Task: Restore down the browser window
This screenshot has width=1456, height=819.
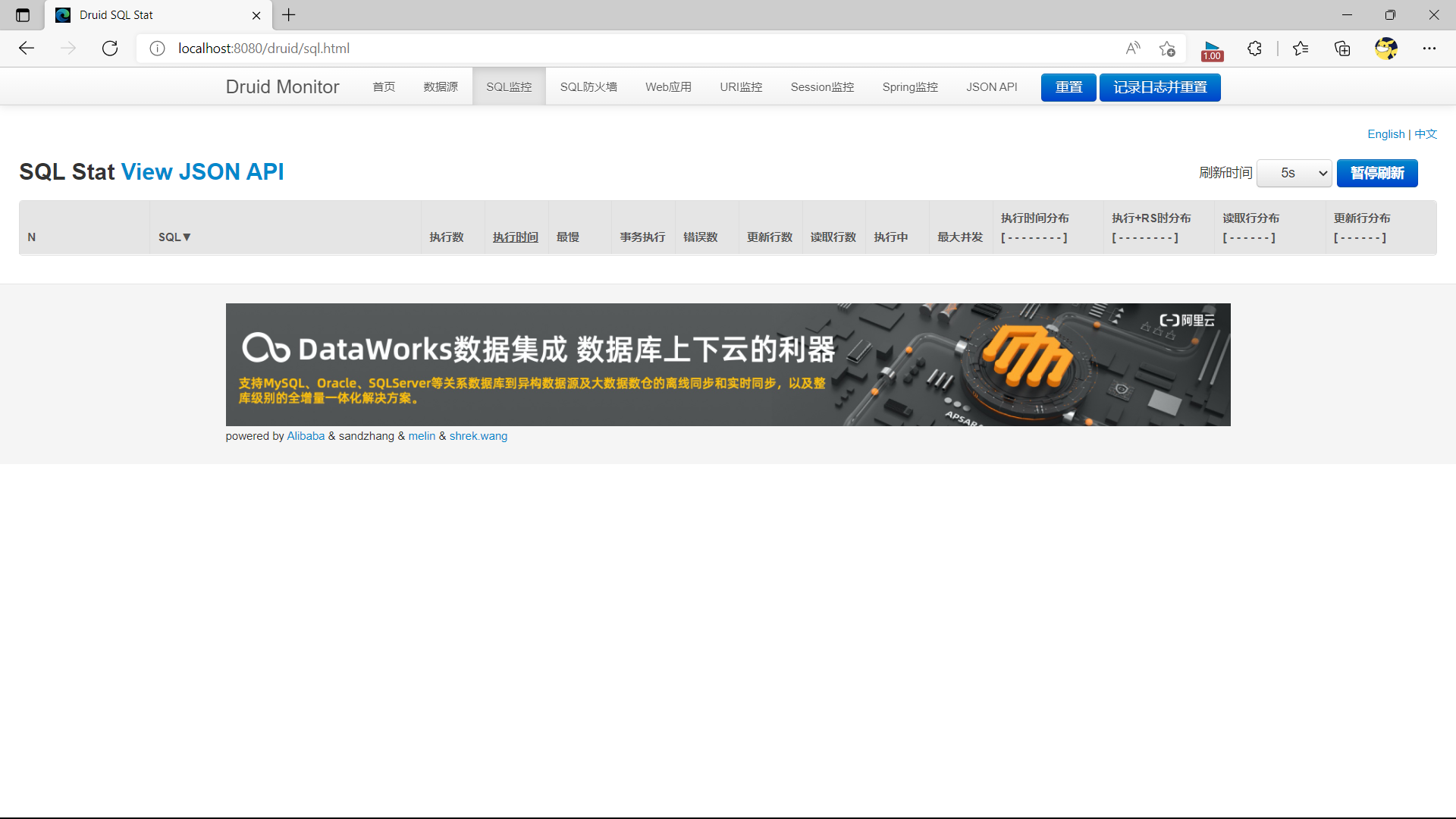Action: point(1390,14)
